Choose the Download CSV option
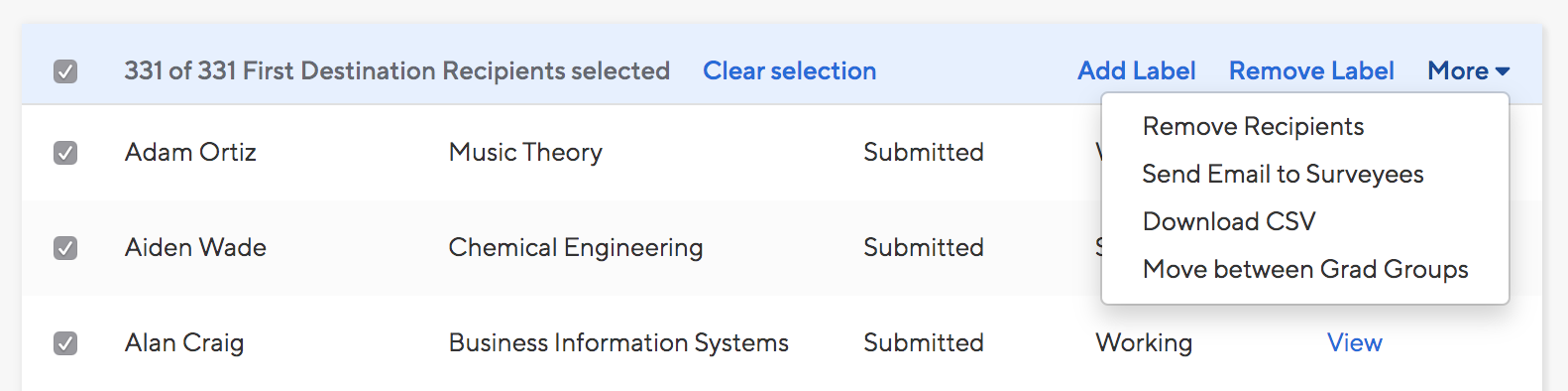 pyautogui.click(x=1229, y=222)
